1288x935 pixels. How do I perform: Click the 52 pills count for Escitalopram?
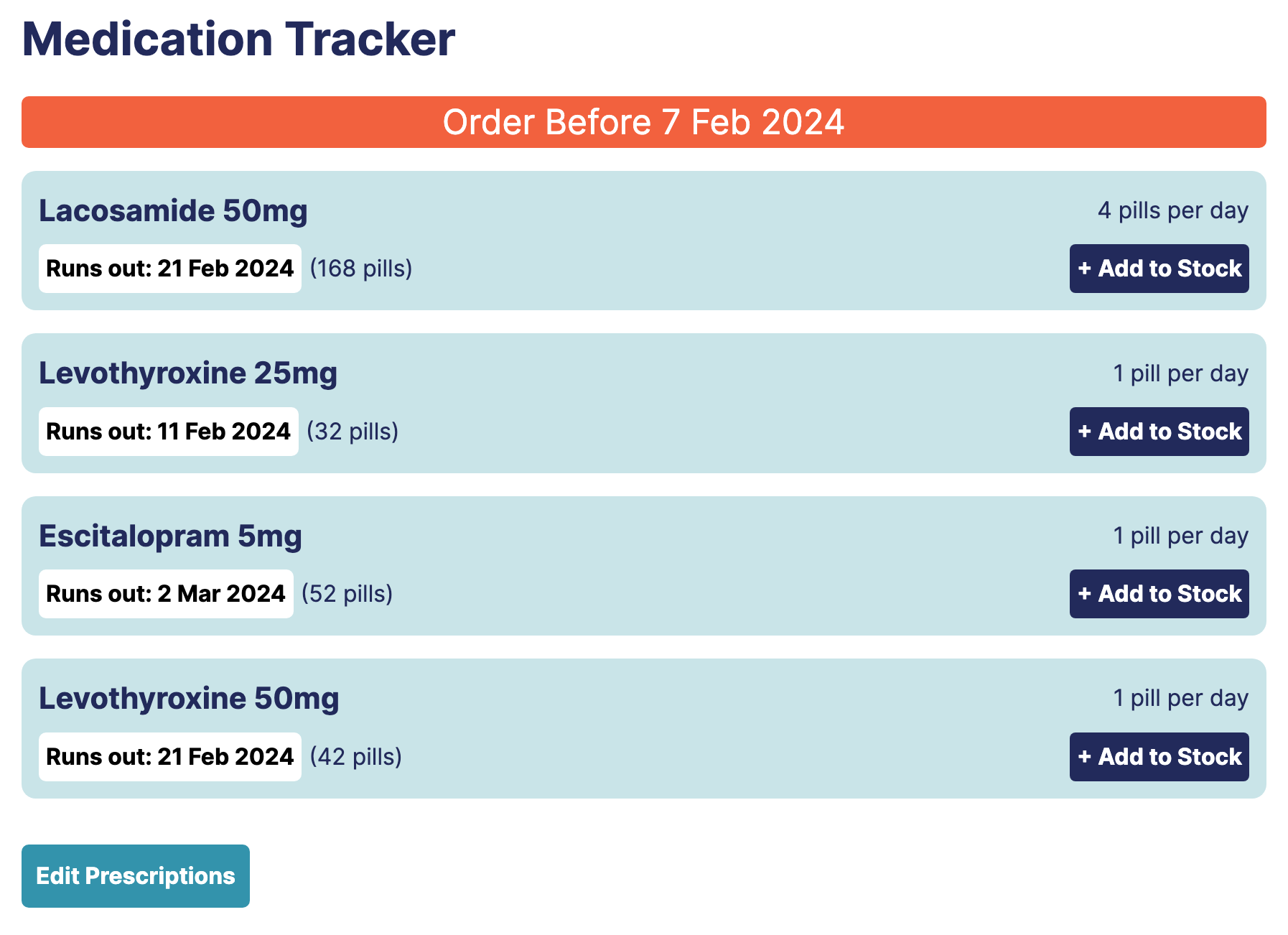coord(348,594)
